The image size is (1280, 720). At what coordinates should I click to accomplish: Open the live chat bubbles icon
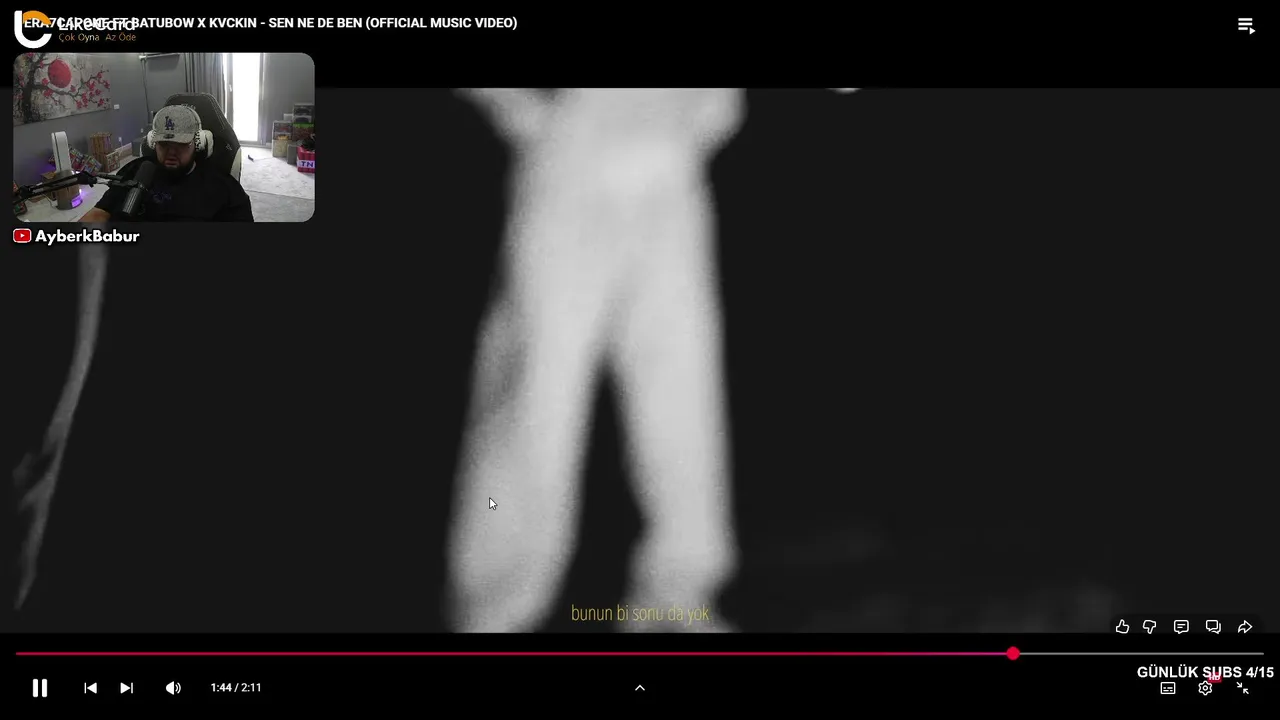[1213, 627]
